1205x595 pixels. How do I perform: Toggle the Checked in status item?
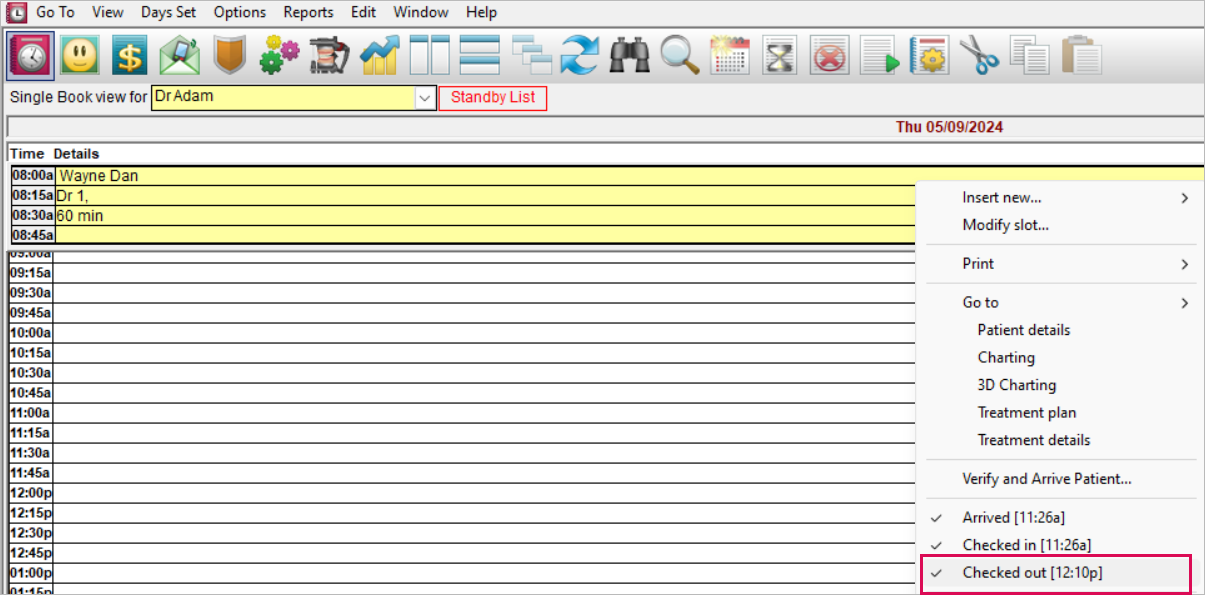[1026, 545]
